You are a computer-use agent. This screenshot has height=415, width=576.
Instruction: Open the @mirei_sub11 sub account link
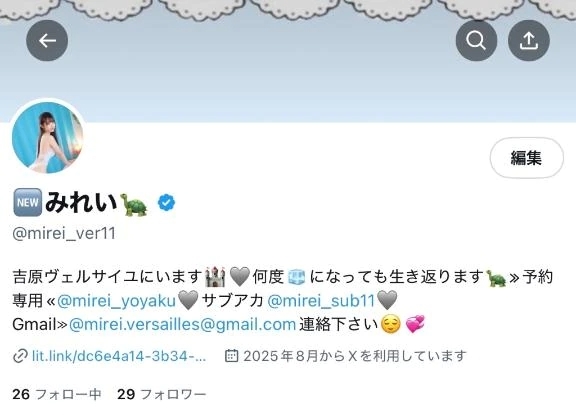(x=321, y=301)
